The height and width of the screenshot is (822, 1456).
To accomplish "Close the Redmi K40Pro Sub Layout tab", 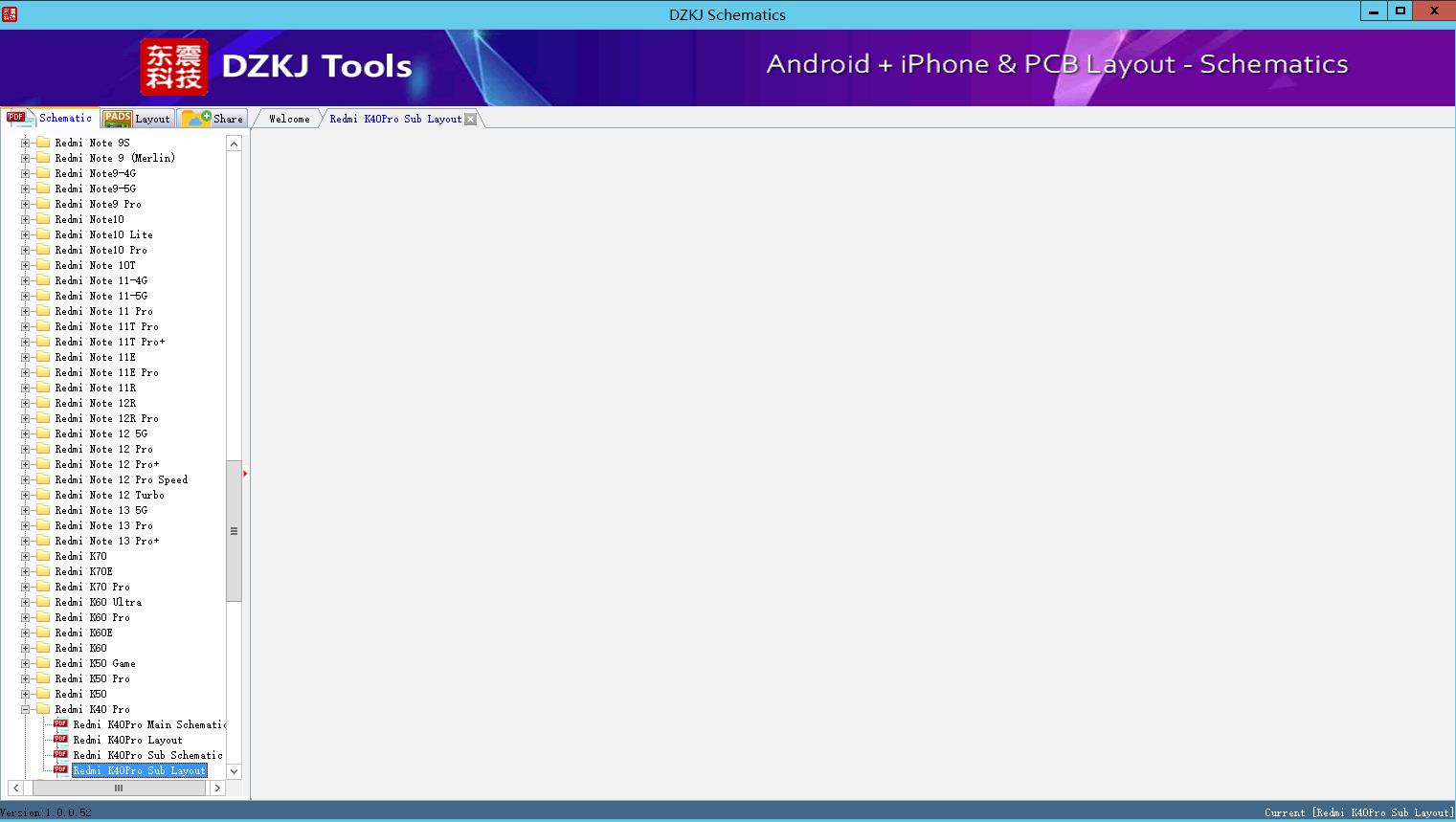I will point(470,119).
